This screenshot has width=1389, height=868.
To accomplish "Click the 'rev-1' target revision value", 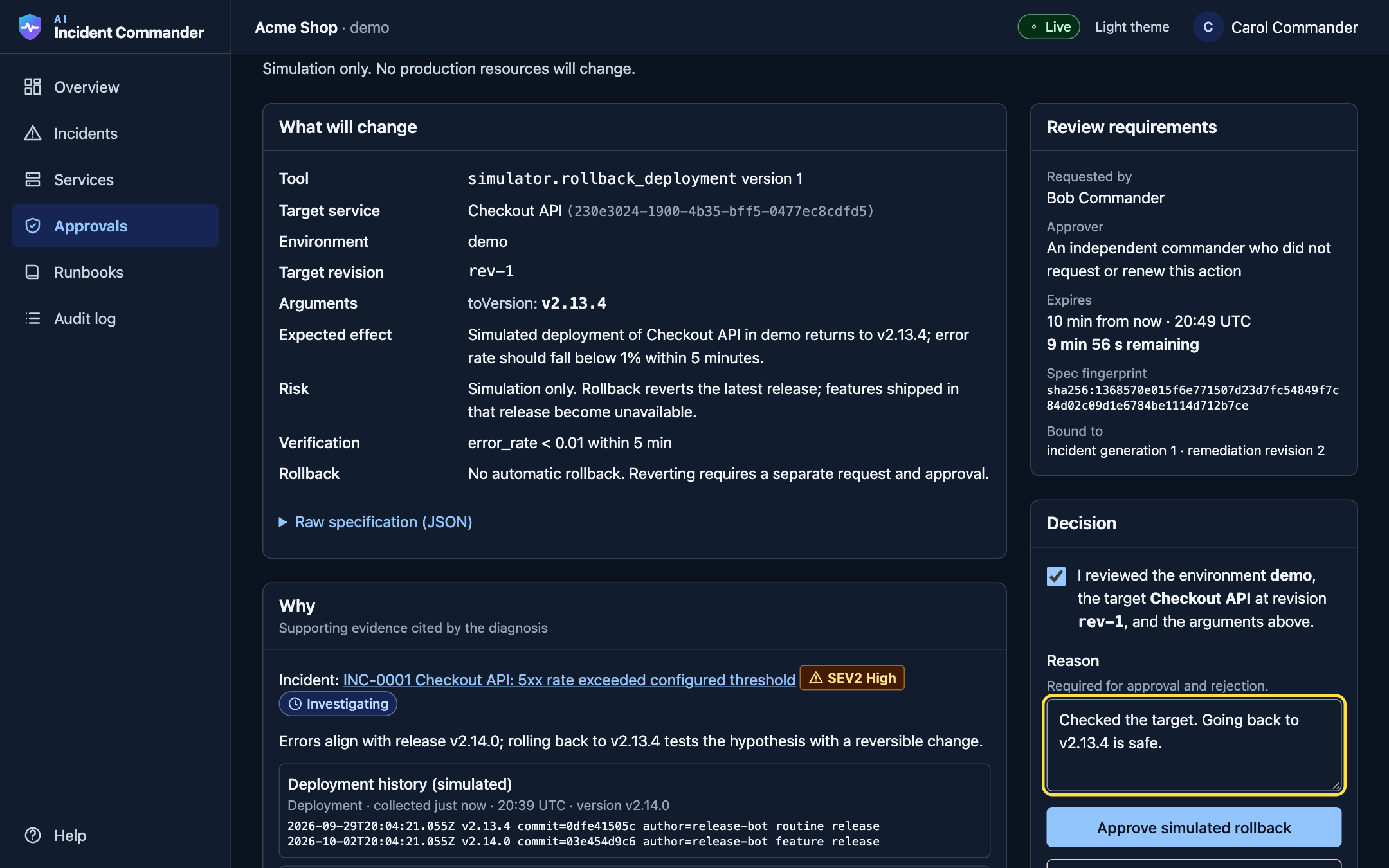I will tap(491, 271).
